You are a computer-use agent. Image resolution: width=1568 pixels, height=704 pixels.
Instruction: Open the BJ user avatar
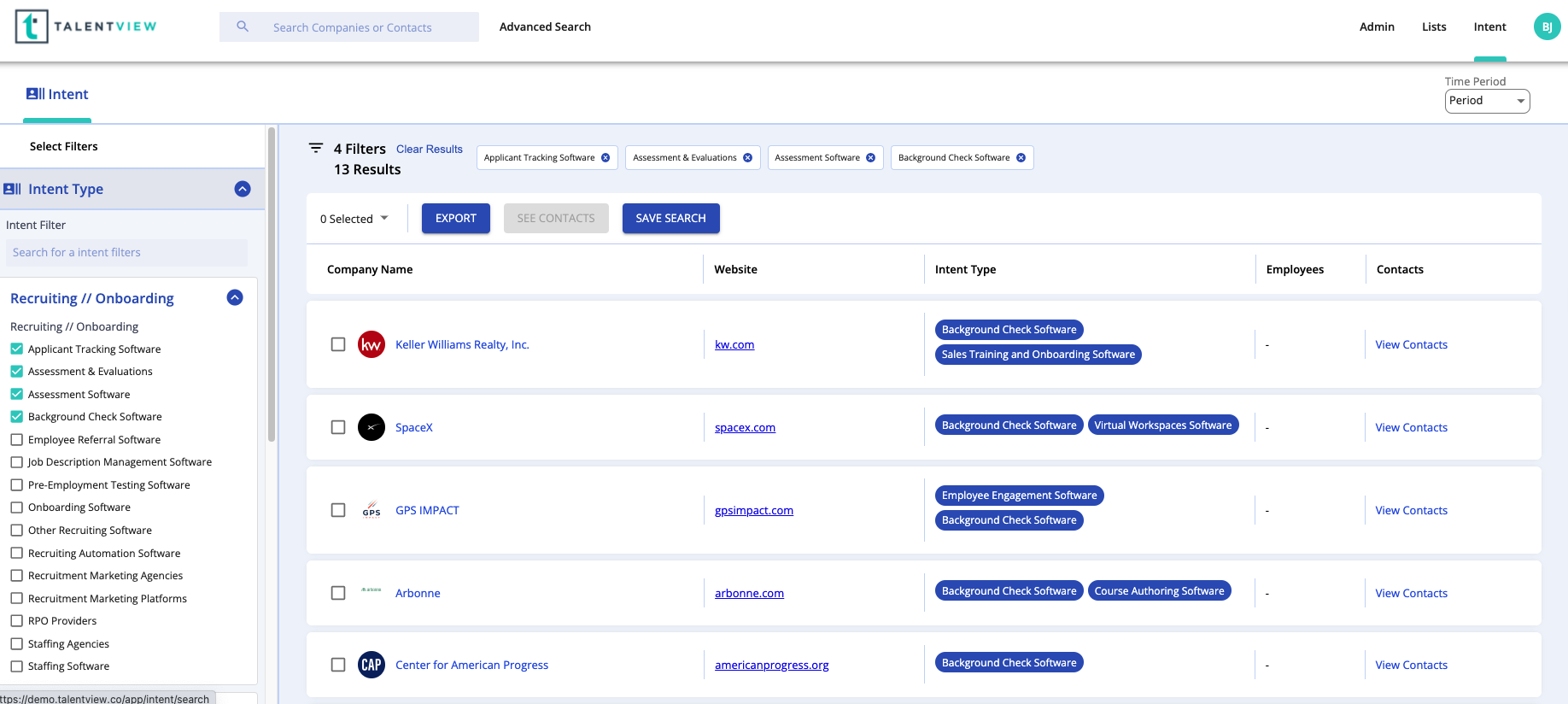coord(1547,26)
